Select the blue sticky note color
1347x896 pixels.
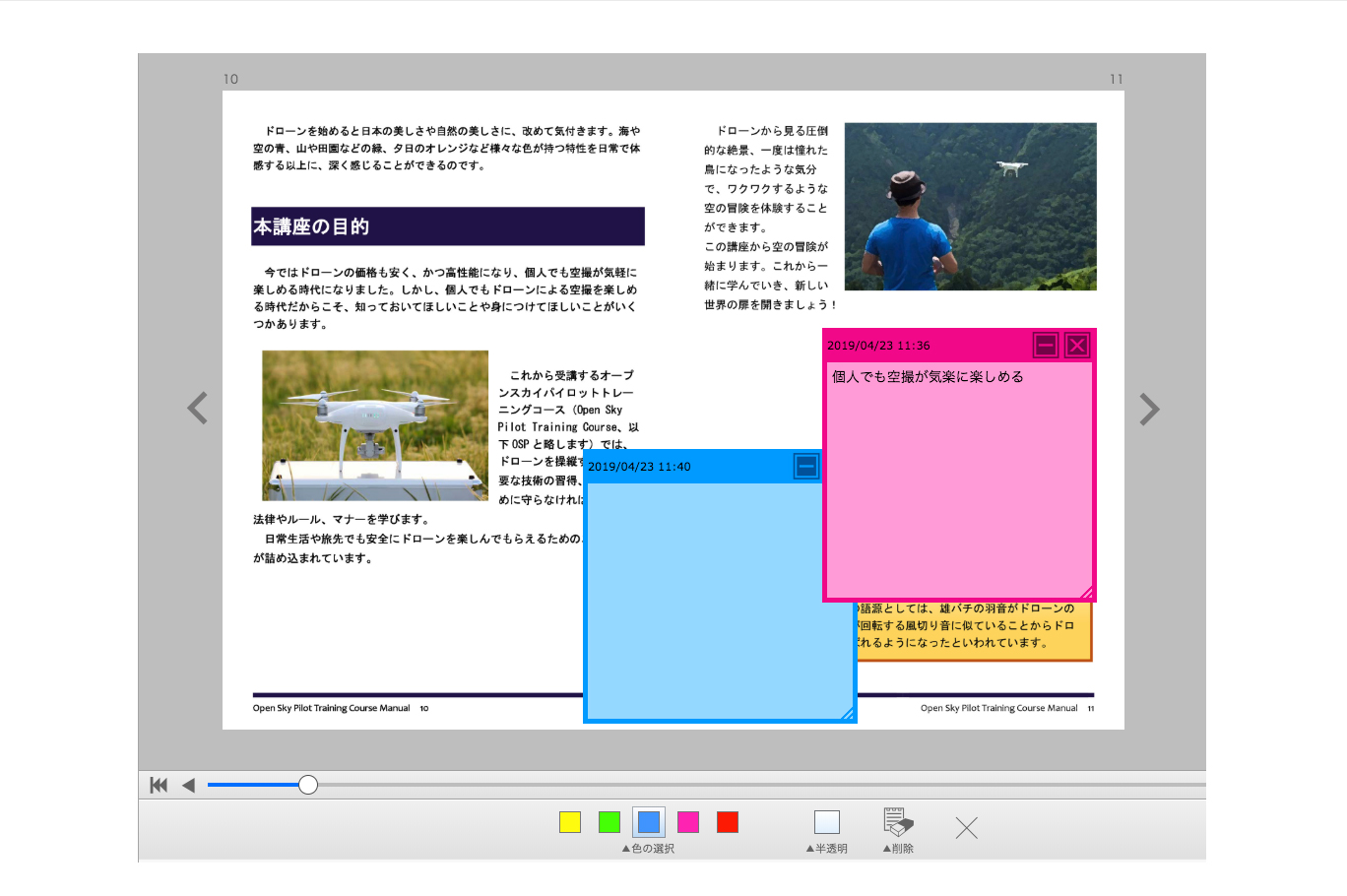(649, 822)
